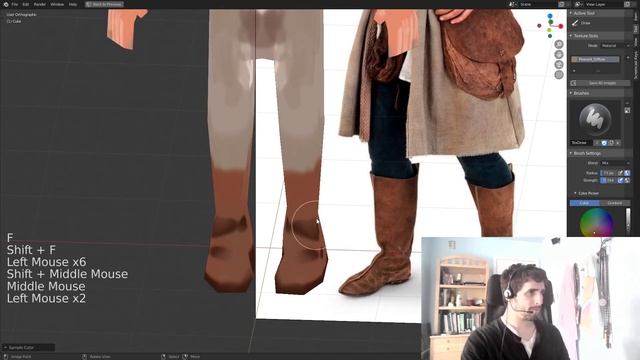Viewport: 640px width, 360px height.
Task: Switch to the Item sidebar tab
Action: coord(636,16)
